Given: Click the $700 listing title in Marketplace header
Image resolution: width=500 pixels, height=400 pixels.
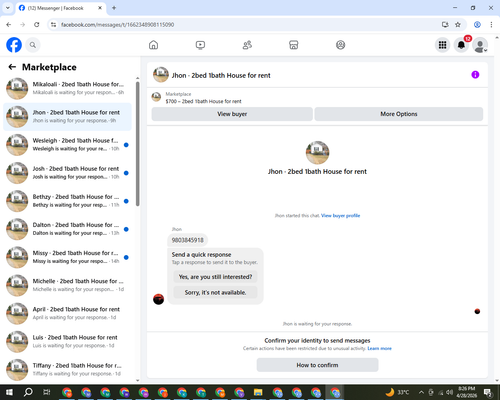Looking at the screenshot, I should click(203, 101).
